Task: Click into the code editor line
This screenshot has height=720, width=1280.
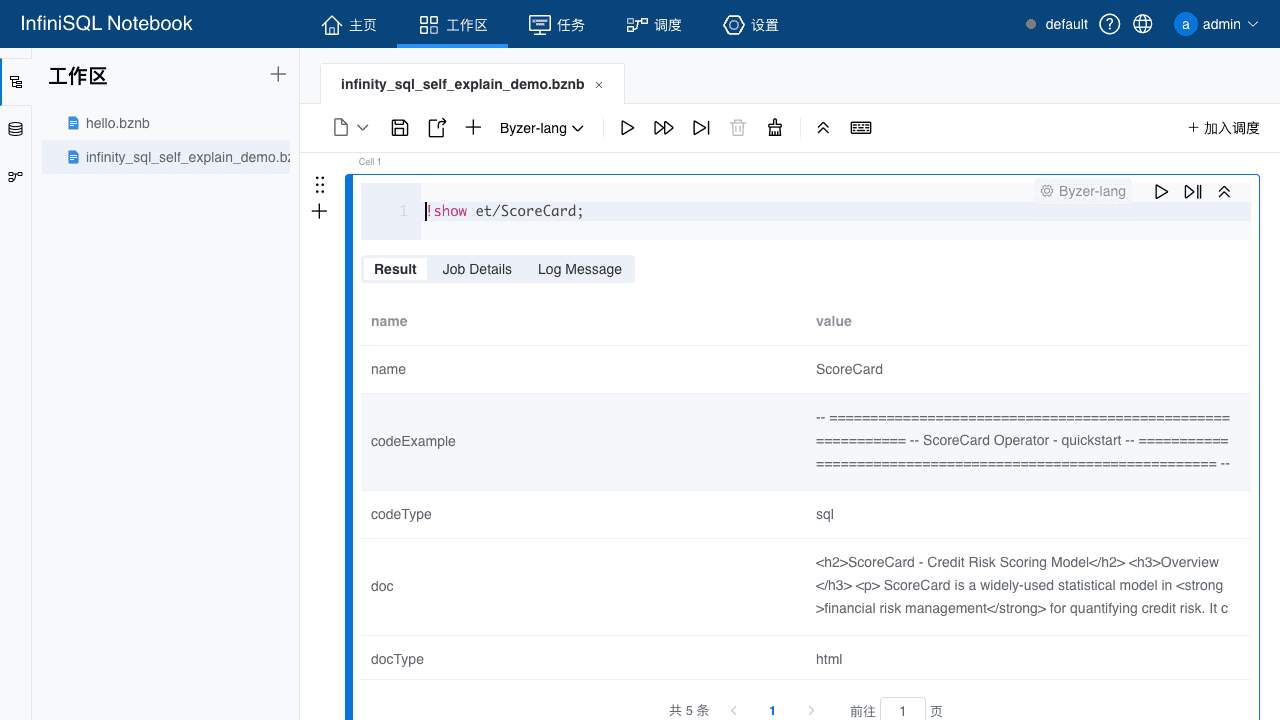Action: coord(836,211)
